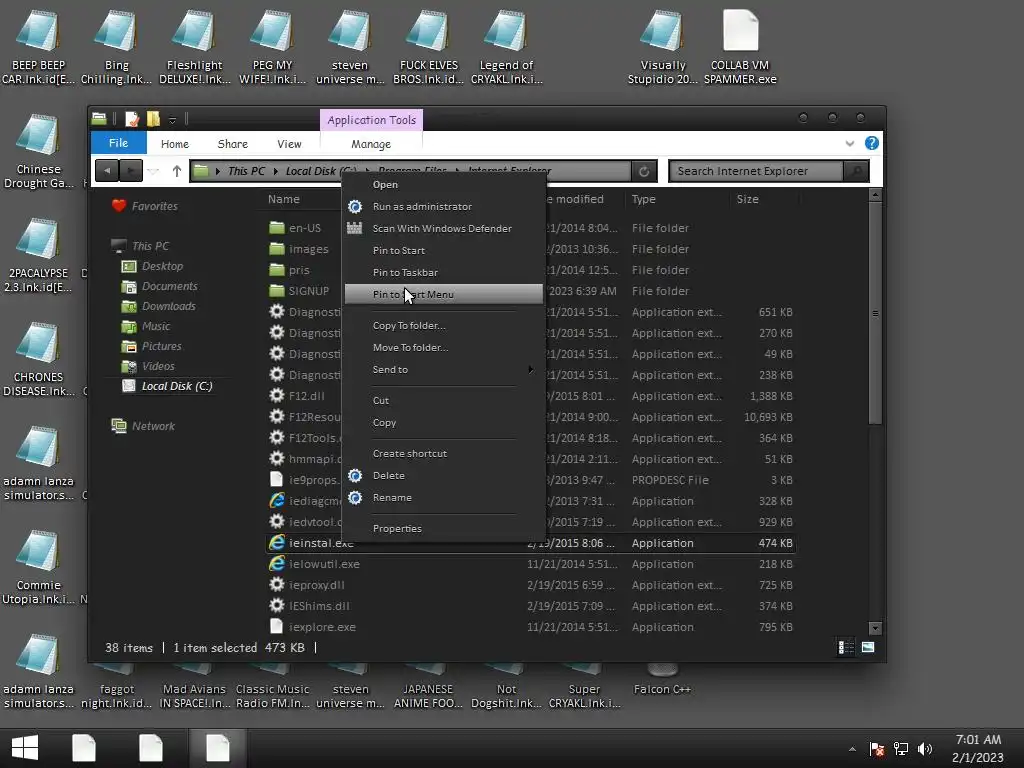
Task: Open Desktop in navigation pane
Action: pyautogui.click(x=162, y=266)
